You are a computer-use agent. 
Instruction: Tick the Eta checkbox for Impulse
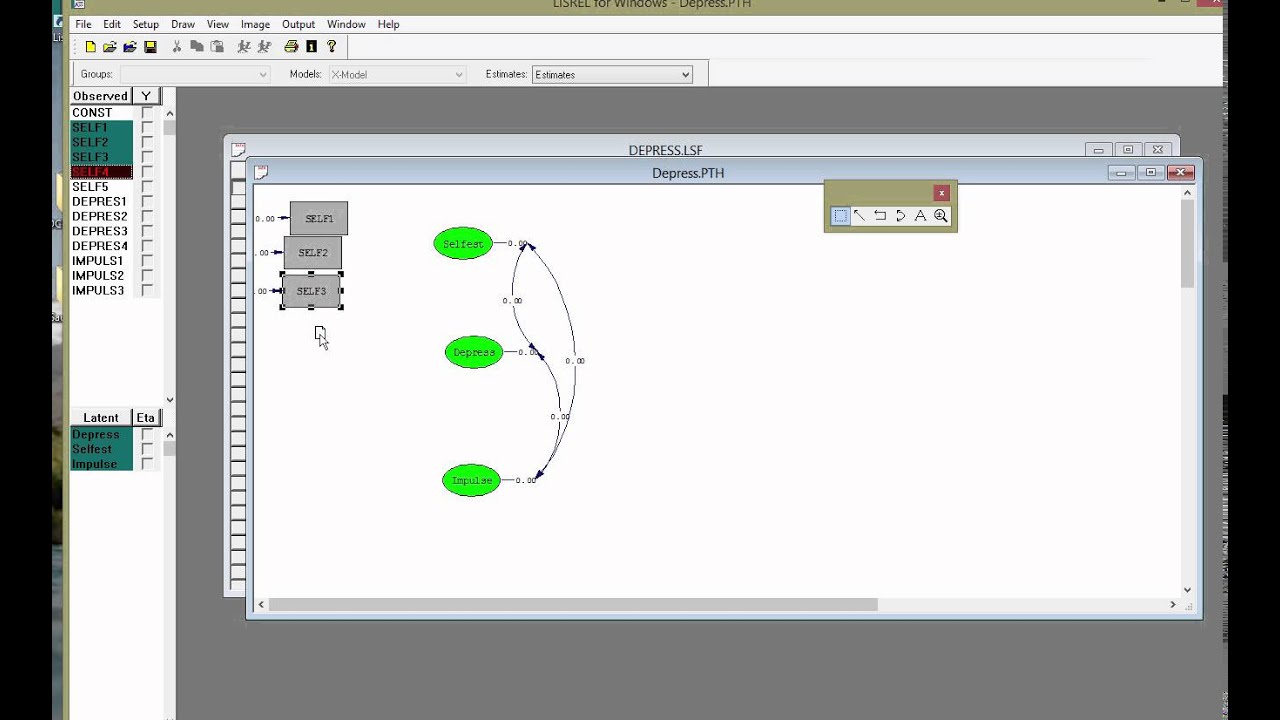147,464
